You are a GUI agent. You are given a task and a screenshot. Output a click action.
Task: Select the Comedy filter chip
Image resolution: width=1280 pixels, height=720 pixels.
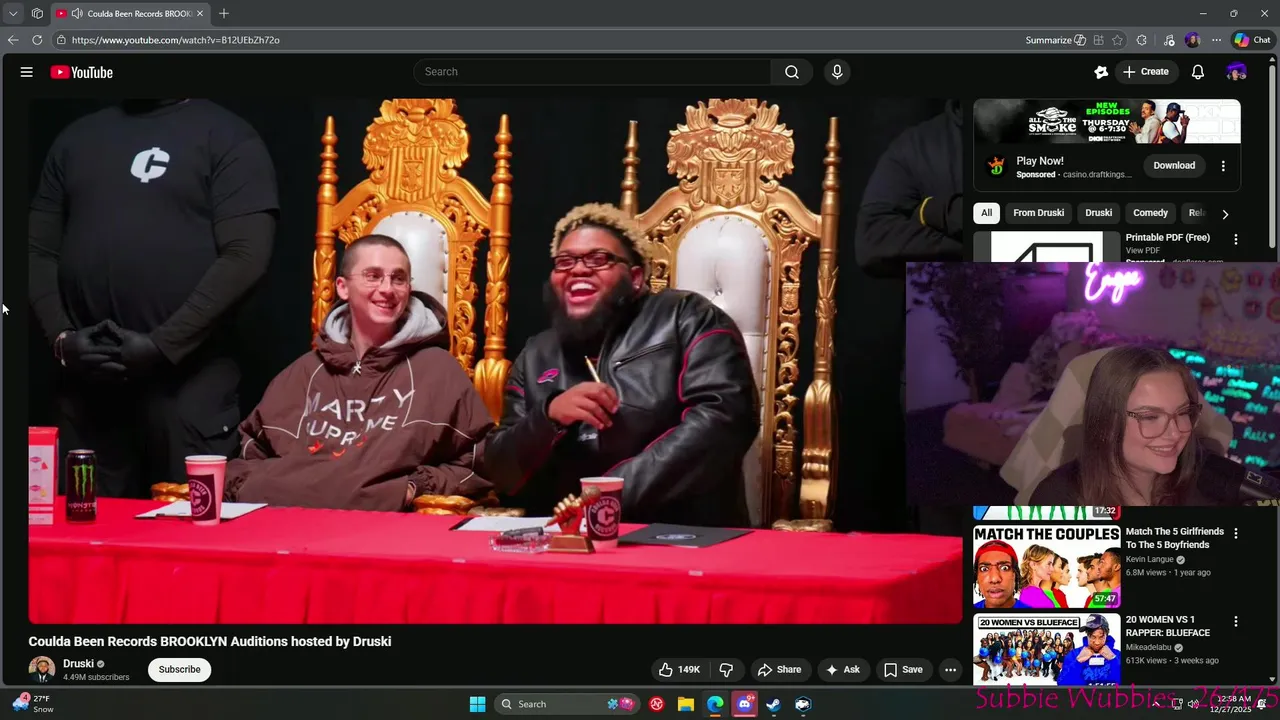pos(1150,213)
